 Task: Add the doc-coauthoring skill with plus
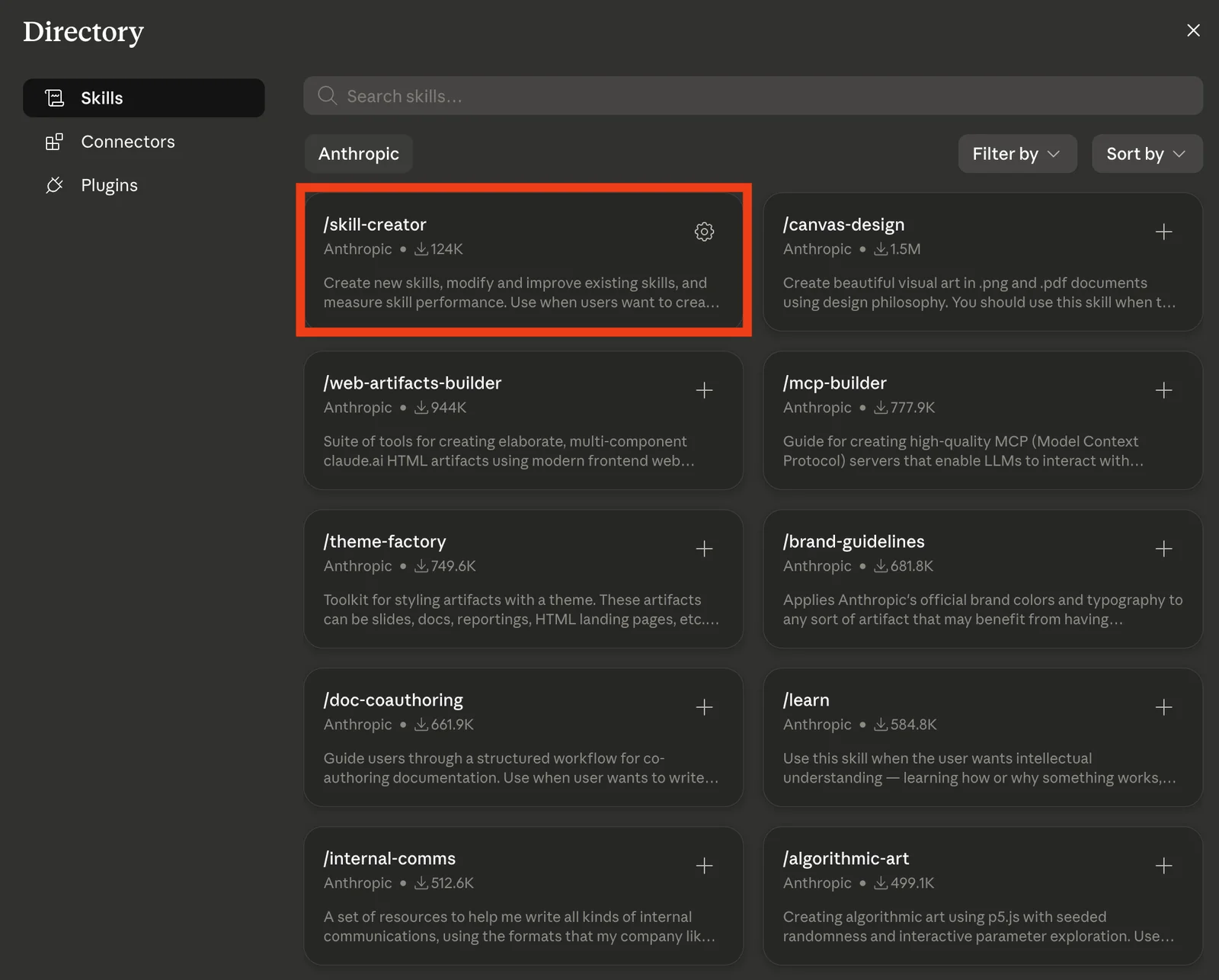click(x=704, y=707)
